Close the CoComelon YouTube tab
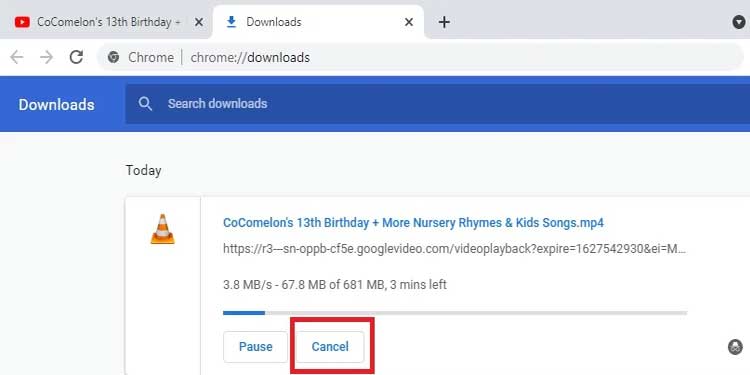750x375 pixels. click(199, 22)
